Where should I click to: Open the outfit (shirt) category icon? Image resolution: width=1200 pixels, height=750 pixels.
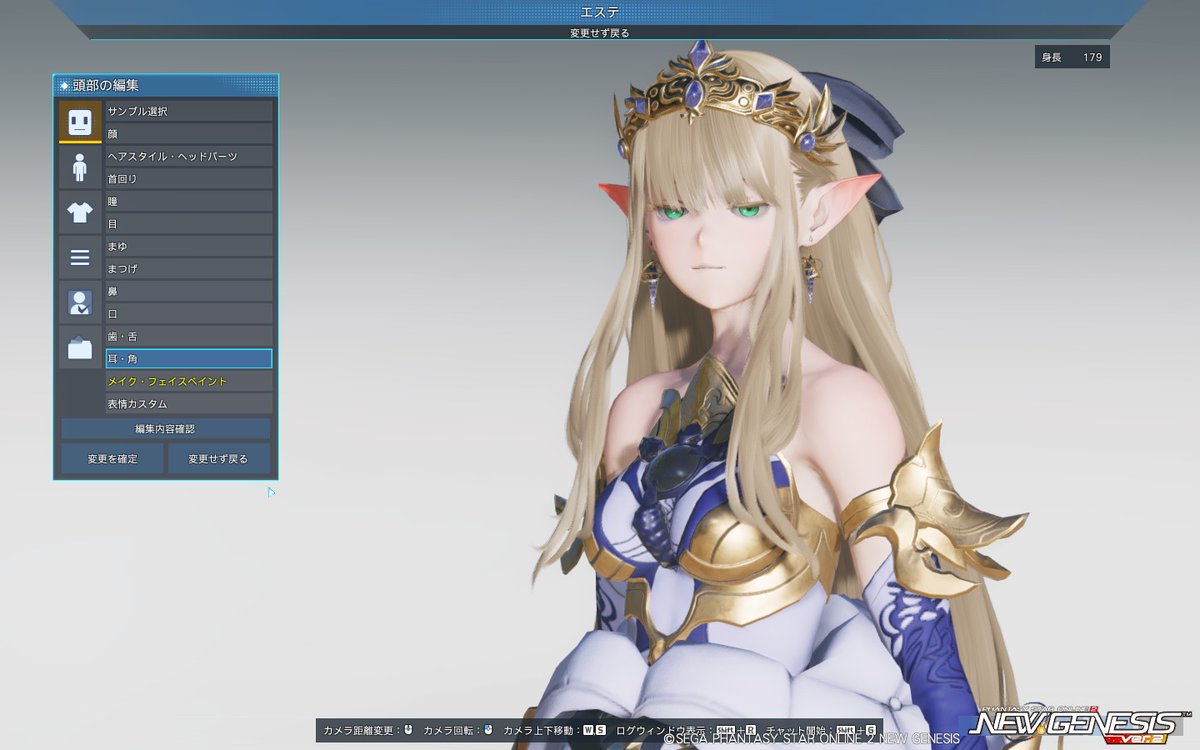tap(80, 212)
